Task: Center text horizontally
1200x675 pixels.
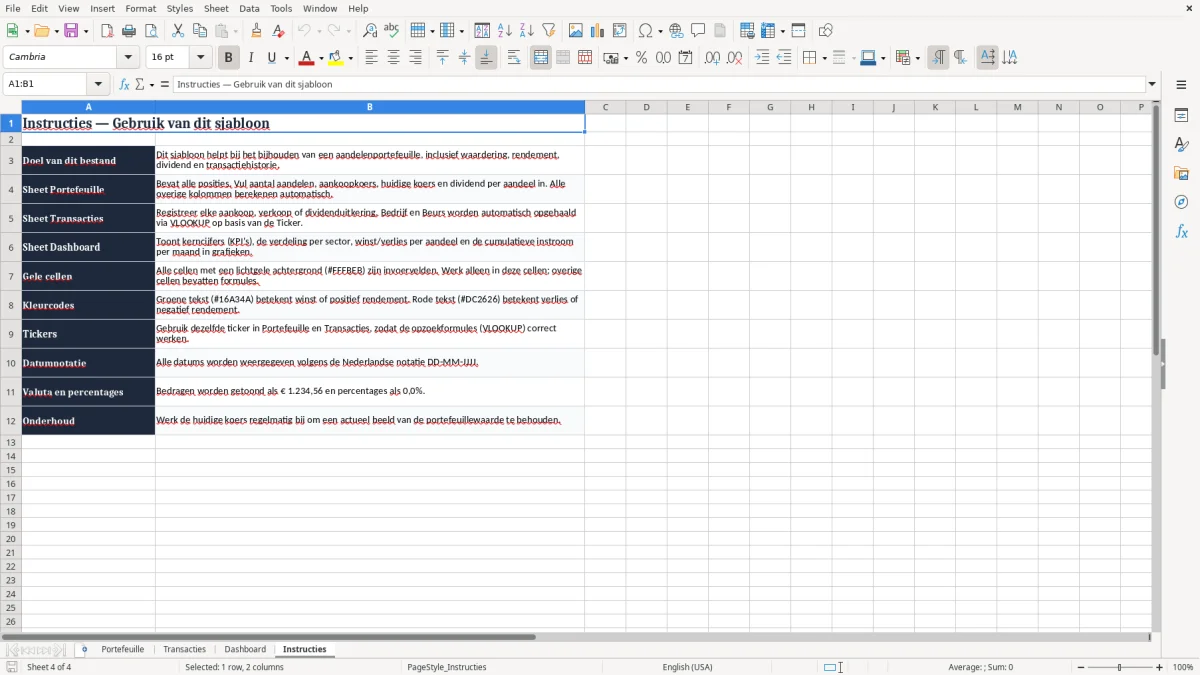Action: point(393,58)
